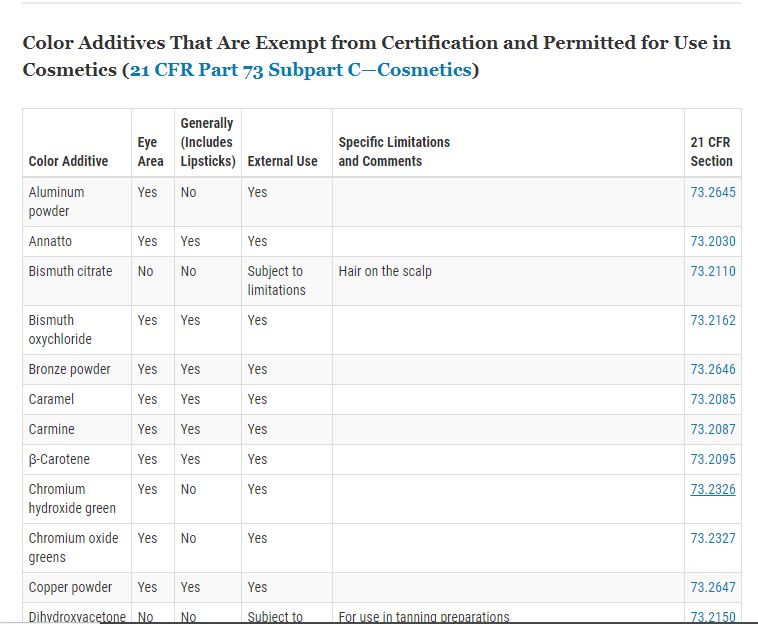This screenshot has height=624, width=758.
Task: Open section 73.2646 for Bronze powder
Action: [x=713, y=369]
